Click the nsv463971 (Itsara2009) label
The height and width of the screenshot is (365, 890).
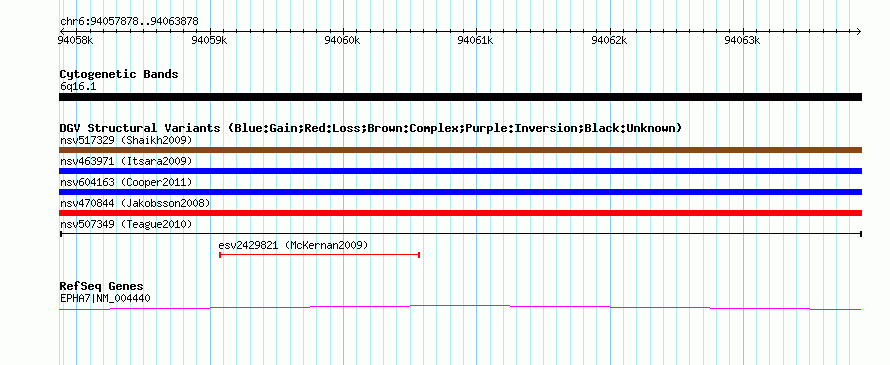click(126, 161)
